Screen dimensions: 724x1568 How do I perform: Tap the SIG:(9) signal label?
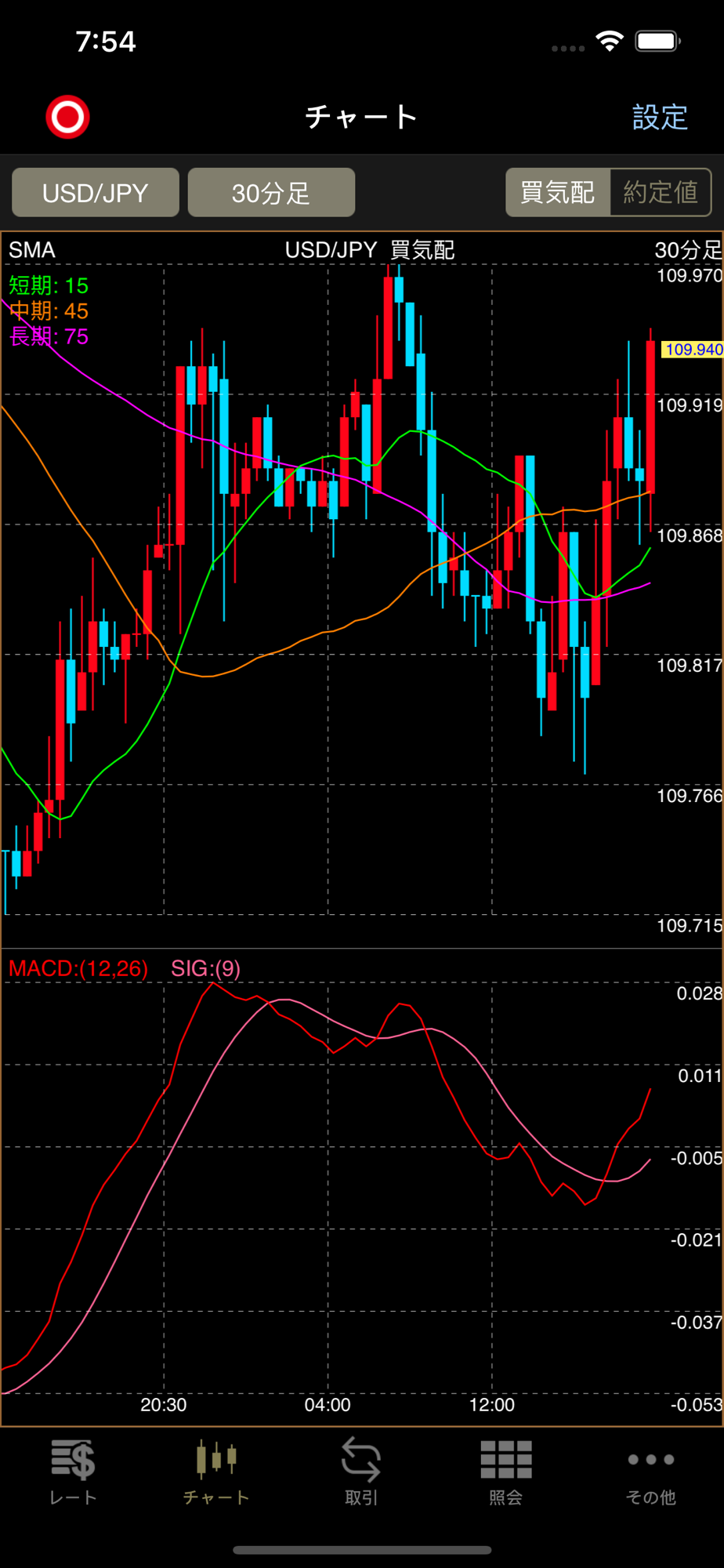point(205,969)
